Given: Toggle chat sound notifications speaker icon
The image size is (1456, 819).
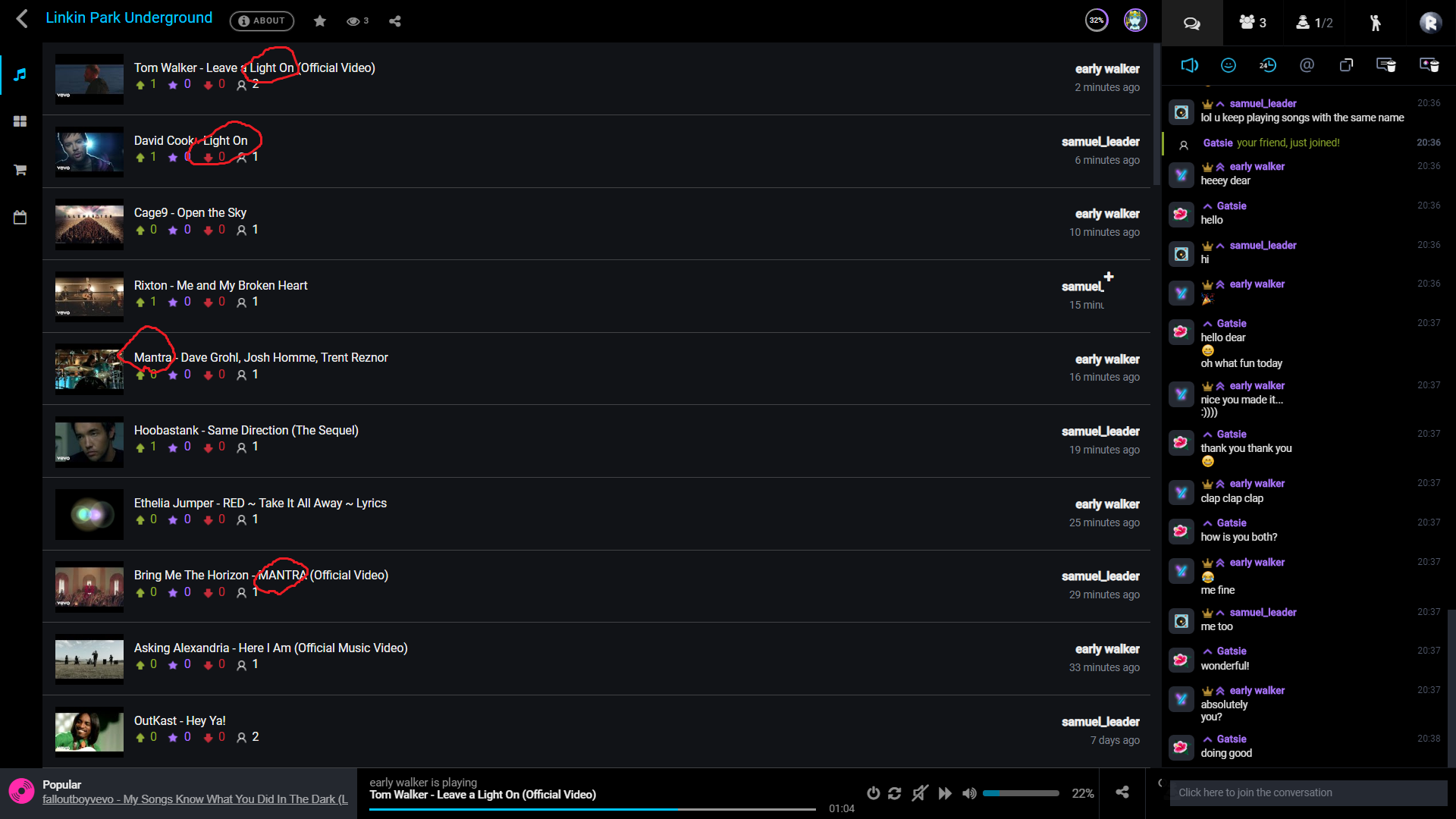Looking at the screenshot, I should (x=1190, y=65).
